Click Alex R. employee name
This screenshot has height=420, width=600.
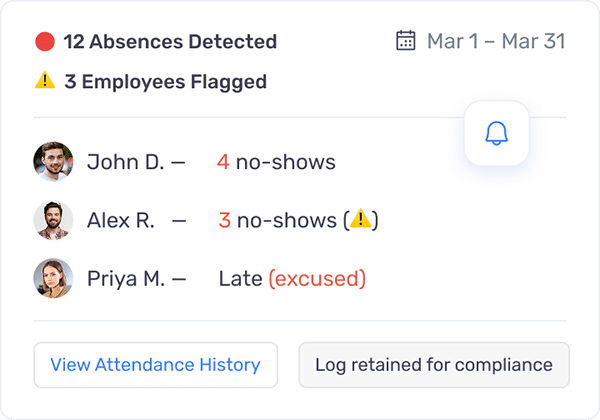coord(121,220)
